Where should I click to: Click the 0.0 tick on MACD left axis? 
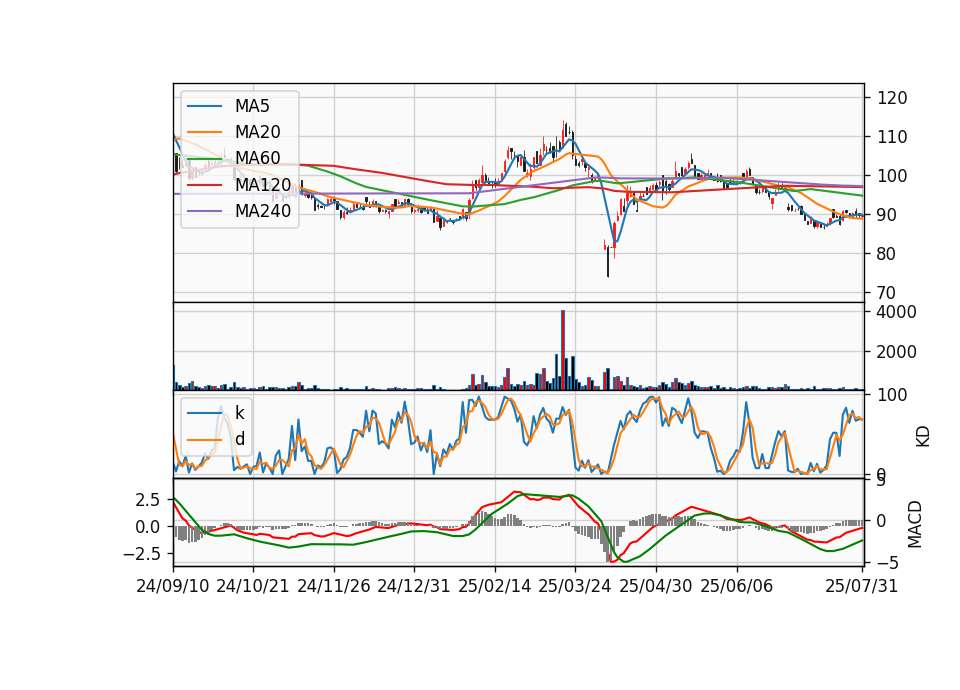148,527
